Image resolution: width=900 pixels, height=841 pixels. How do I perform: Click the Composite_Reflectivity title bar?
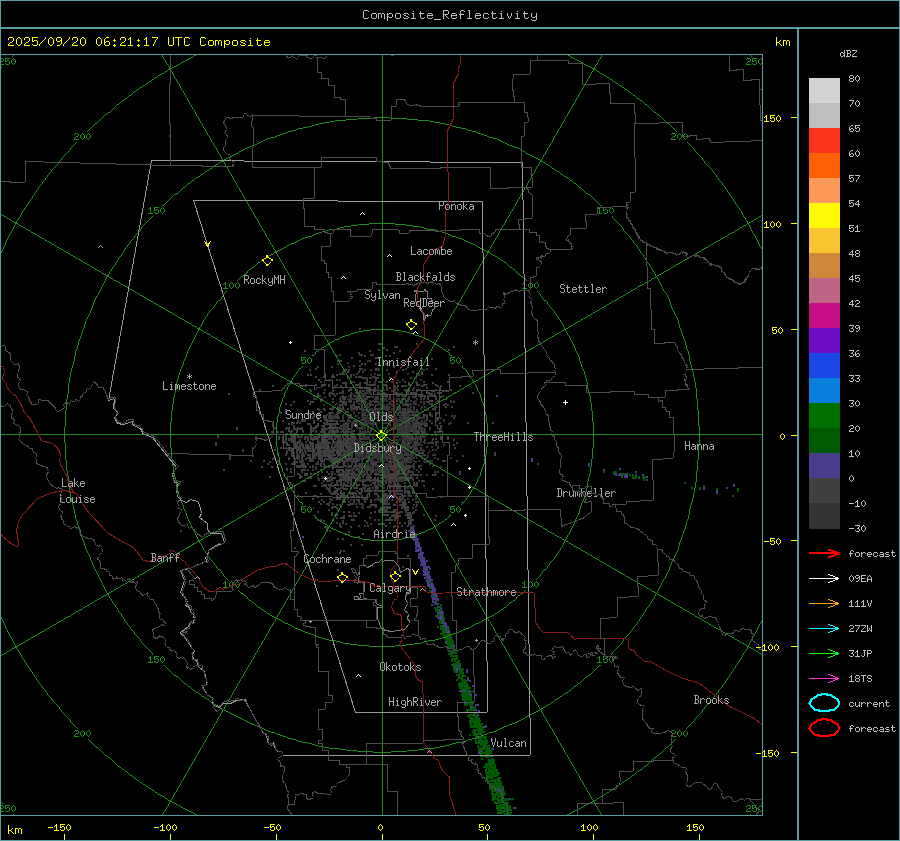coord(449,14)
